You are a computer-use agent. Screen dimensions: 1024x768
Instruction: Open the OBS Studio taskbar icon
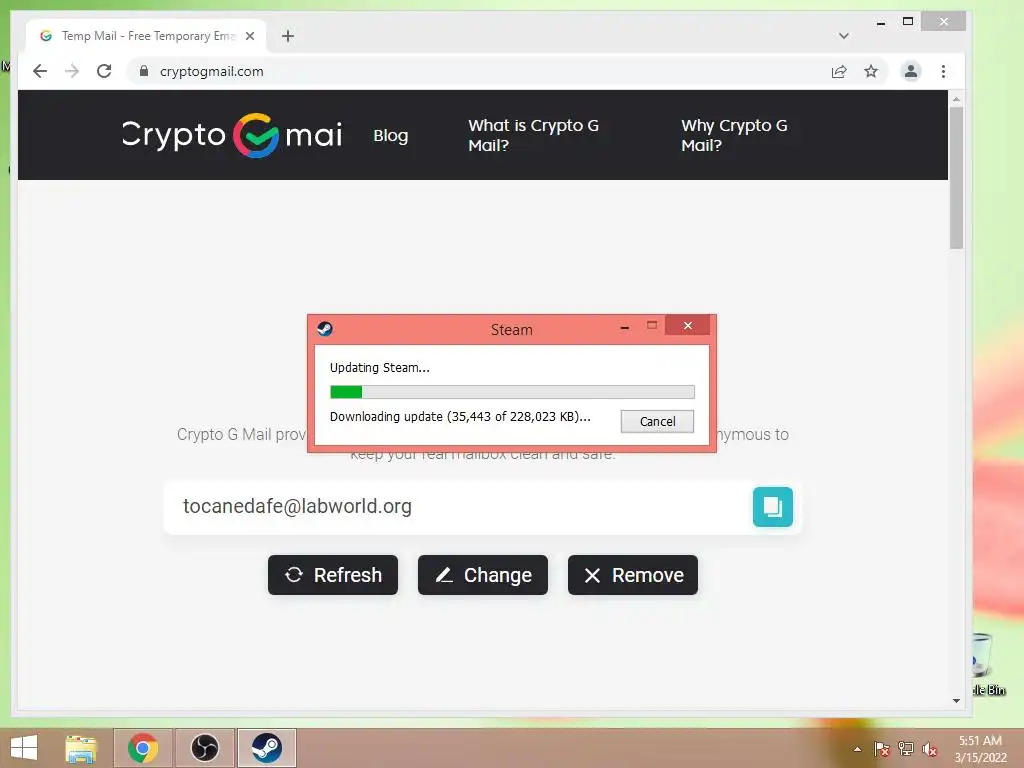tap(205, 748)
